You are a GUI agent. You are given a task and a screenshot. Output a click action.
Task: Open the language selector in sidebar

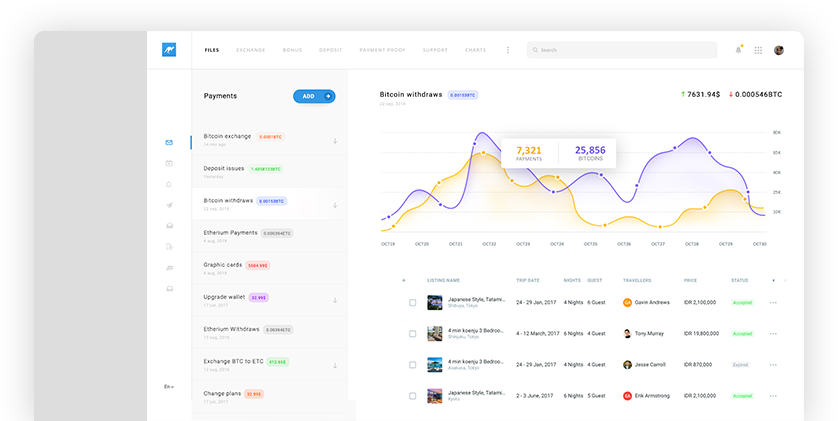click(169, 386)
